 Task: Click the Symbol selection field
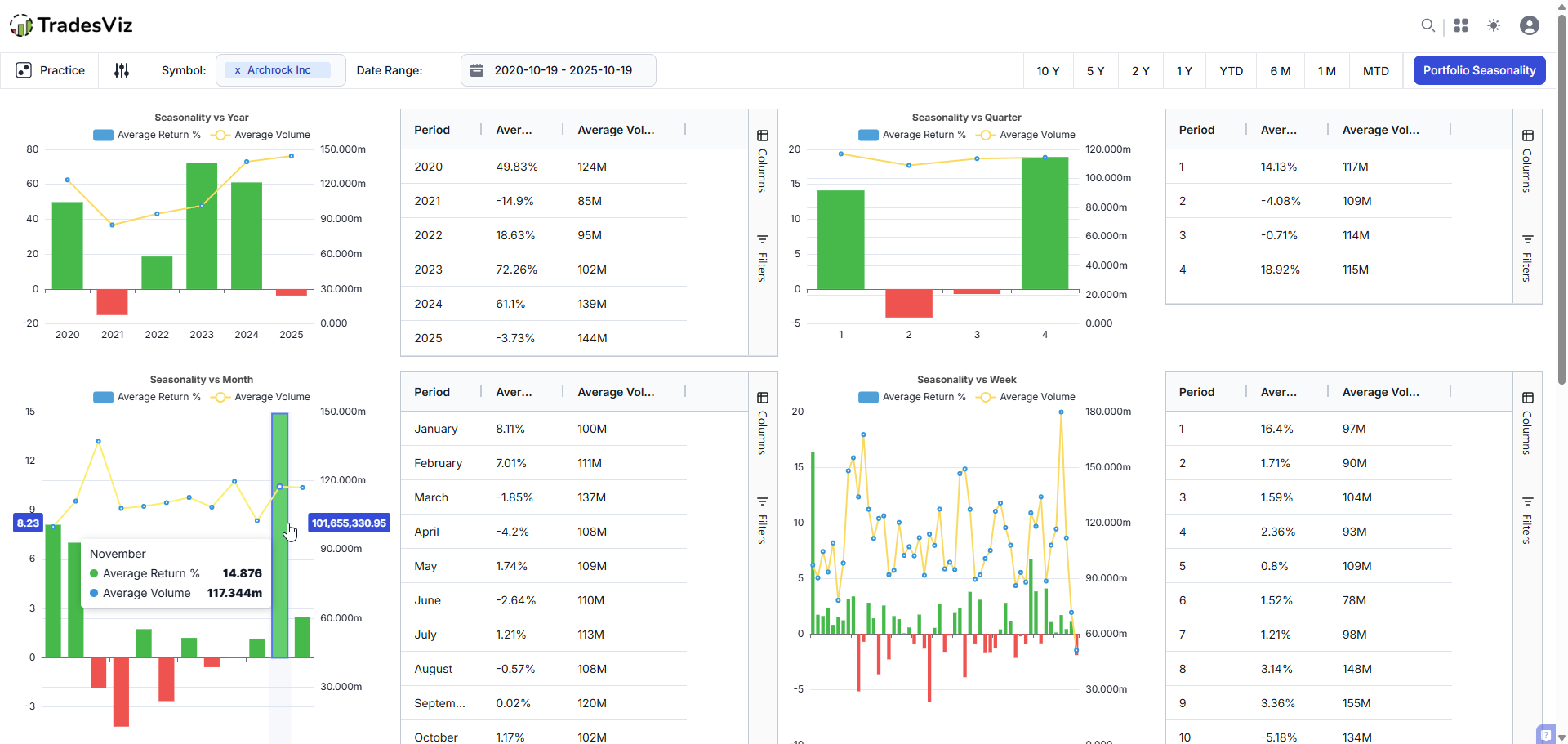pos(281,70)
